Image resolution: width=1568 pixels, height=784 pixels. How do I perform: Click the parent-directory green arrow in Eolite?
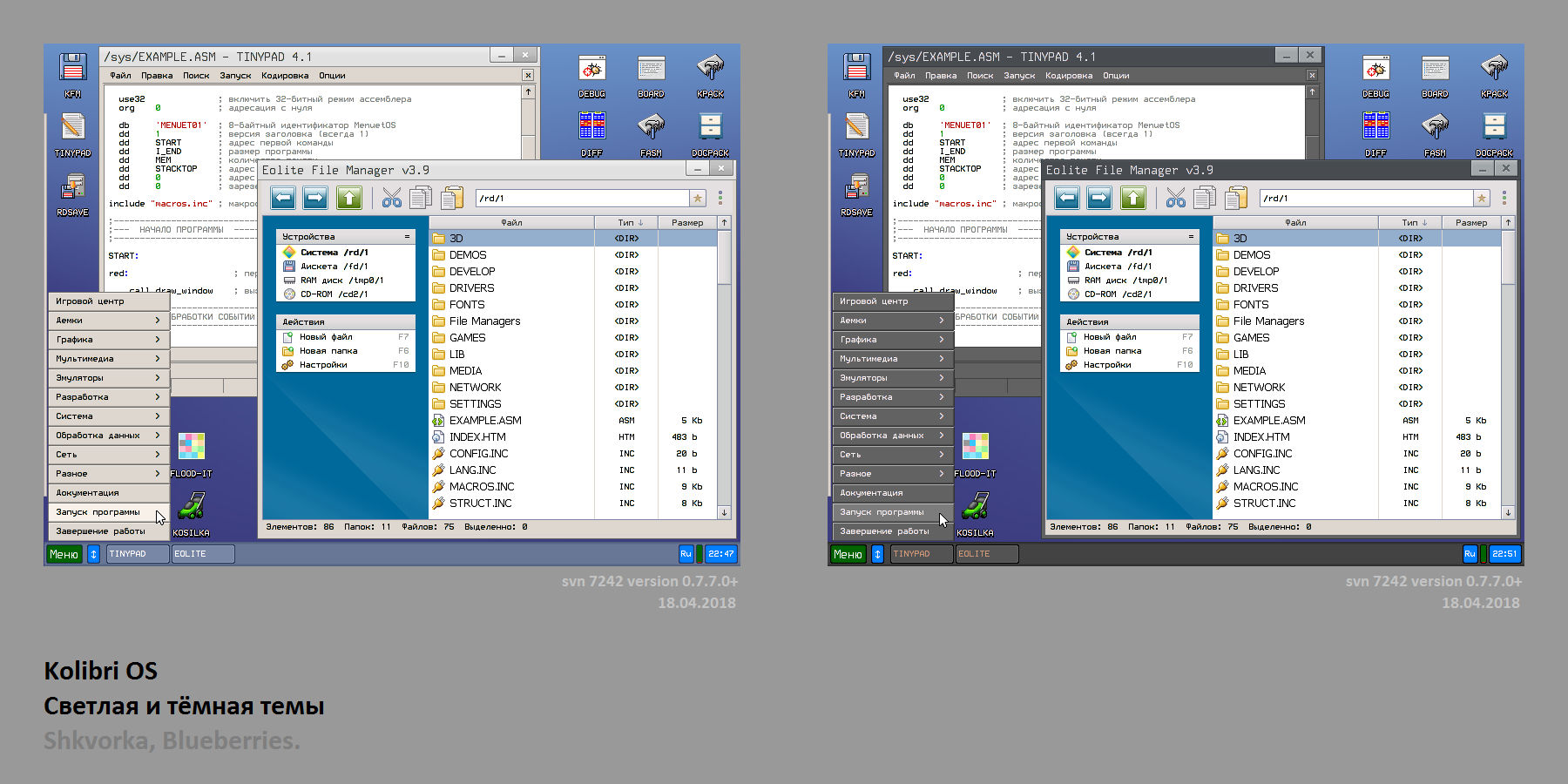tap(348, 198)
